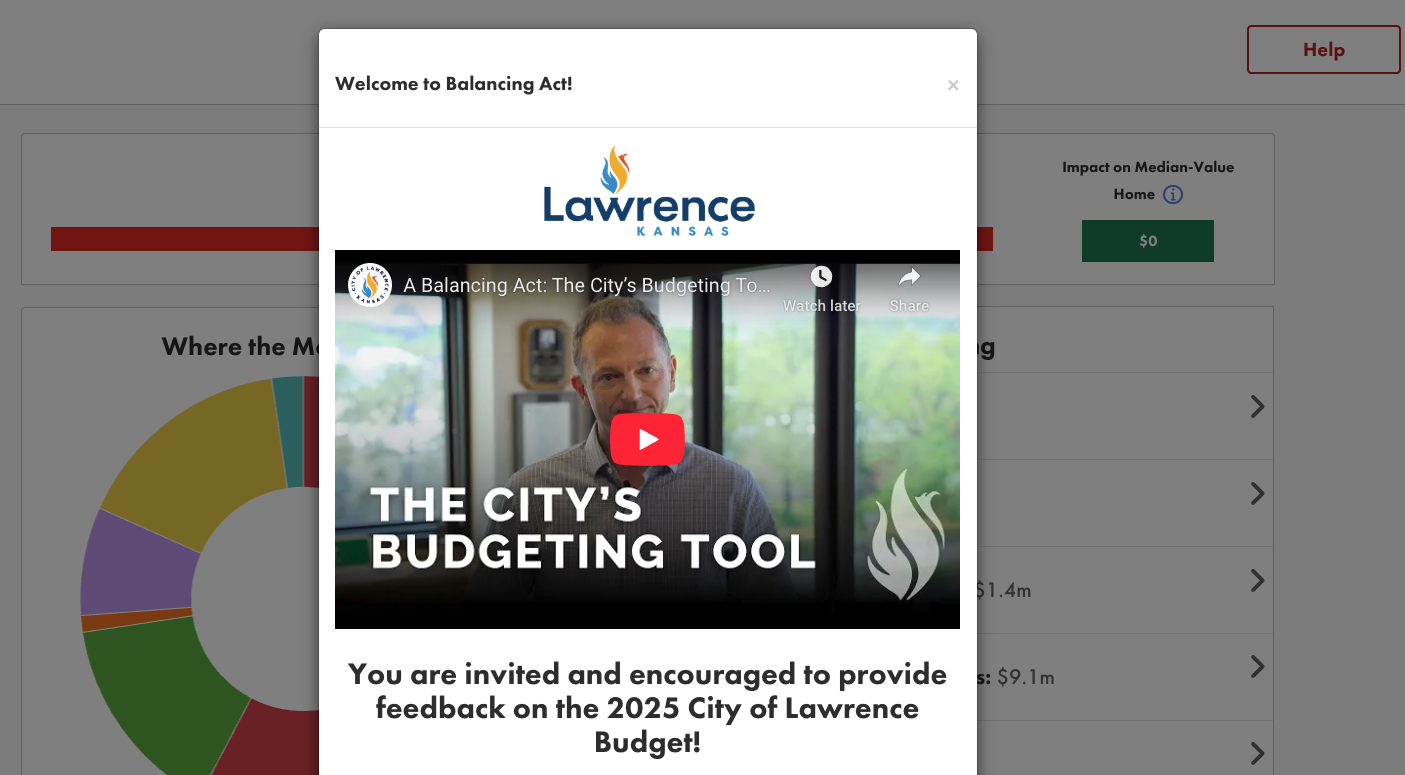Click the 2025 City of Lawrence Budget invitation text

click(647, 708)
